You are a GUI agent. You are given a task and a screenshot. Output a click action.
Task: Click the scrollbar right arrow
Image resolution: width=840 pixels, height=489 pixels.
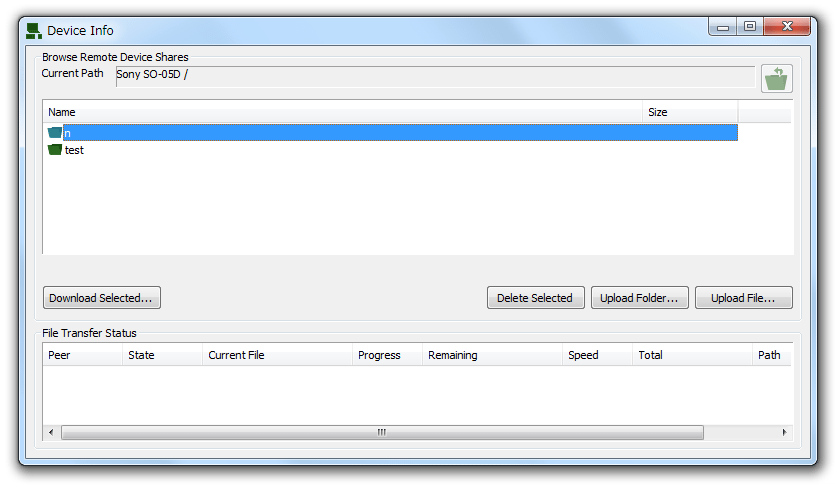click(x=784, y=432)
